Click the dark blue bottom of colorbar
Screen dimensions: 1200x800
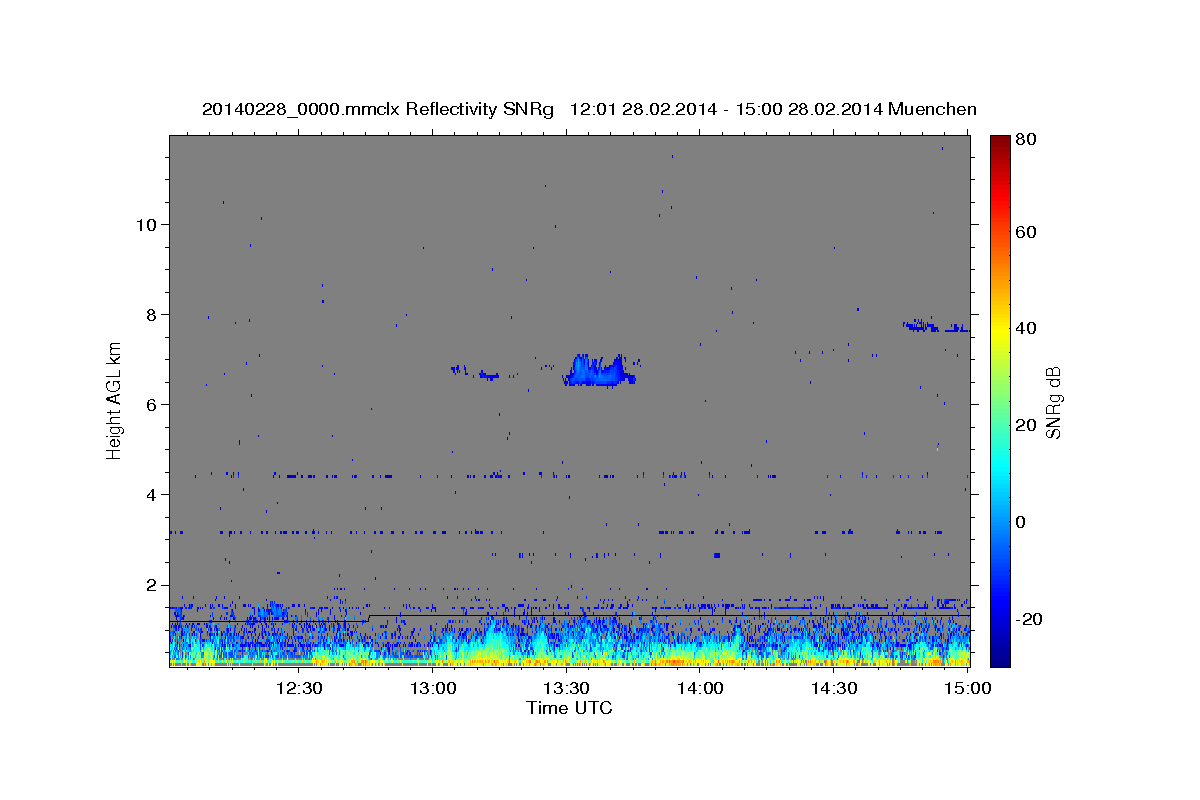click(x=1000, y=655)
